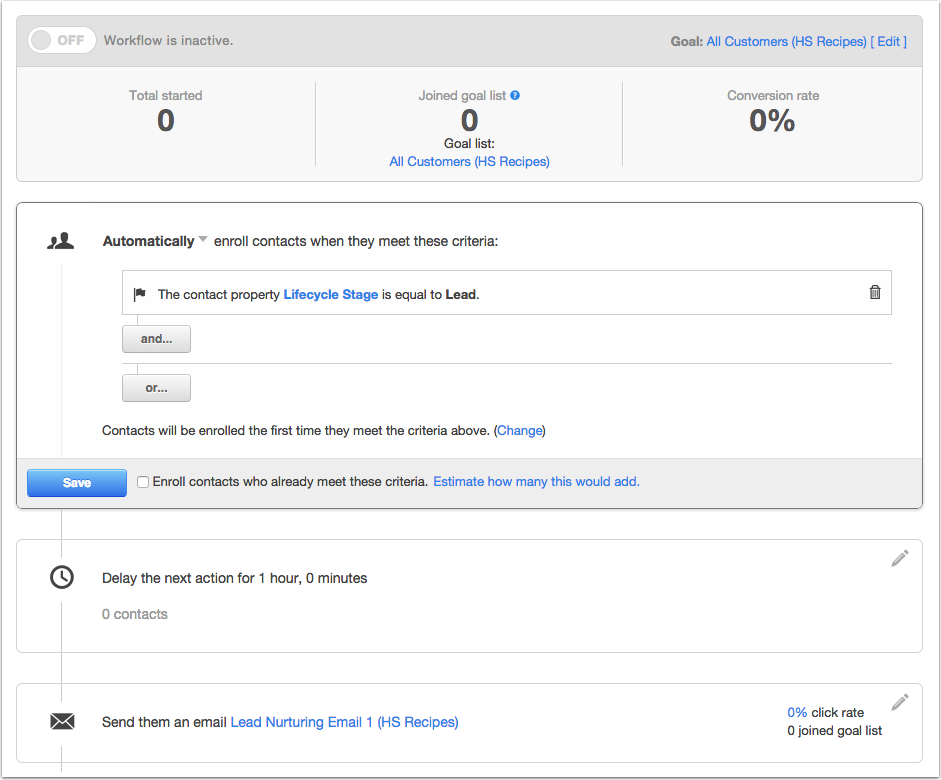Toggle the workflow OFF switch to on
Image resolution: width=941 pixels, height=780 pixels.
click(x=62, y=40)
